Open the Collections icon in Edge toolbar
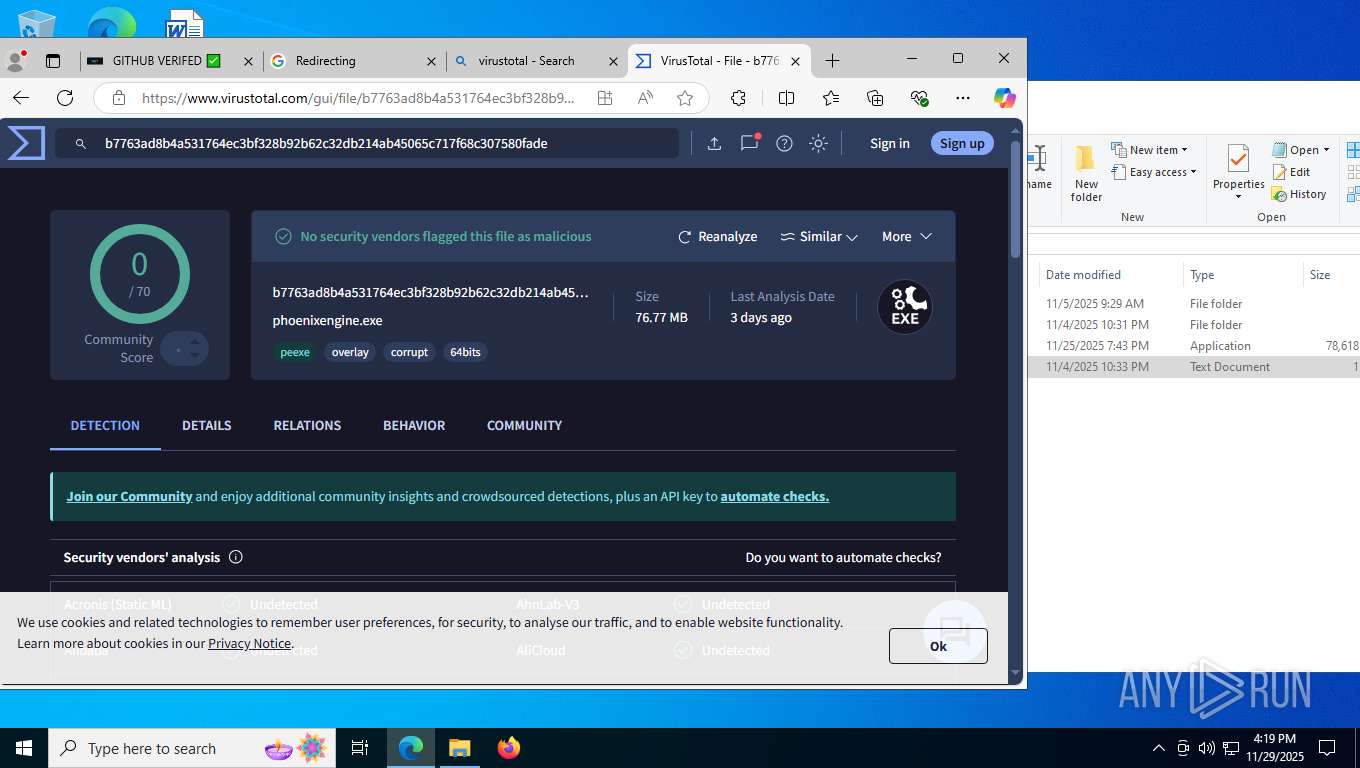This screenshot has height=768, width=1360. tap(875, 98)
